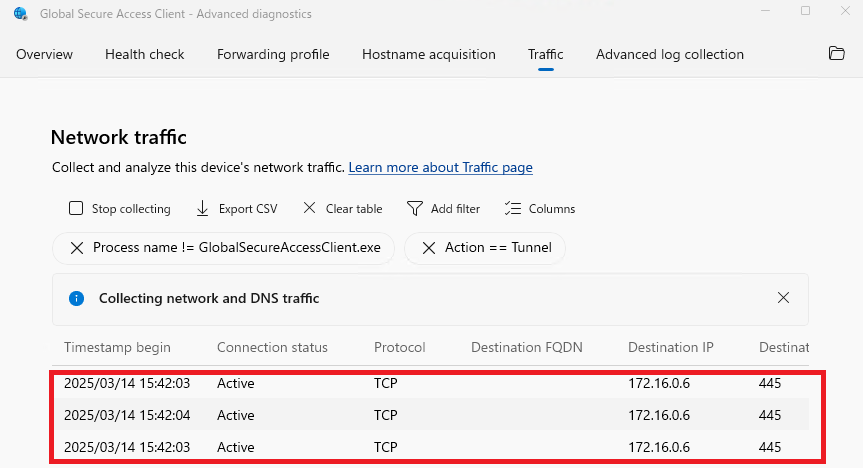
Task: Remove the Process name filter
Action: coord(77,248)
